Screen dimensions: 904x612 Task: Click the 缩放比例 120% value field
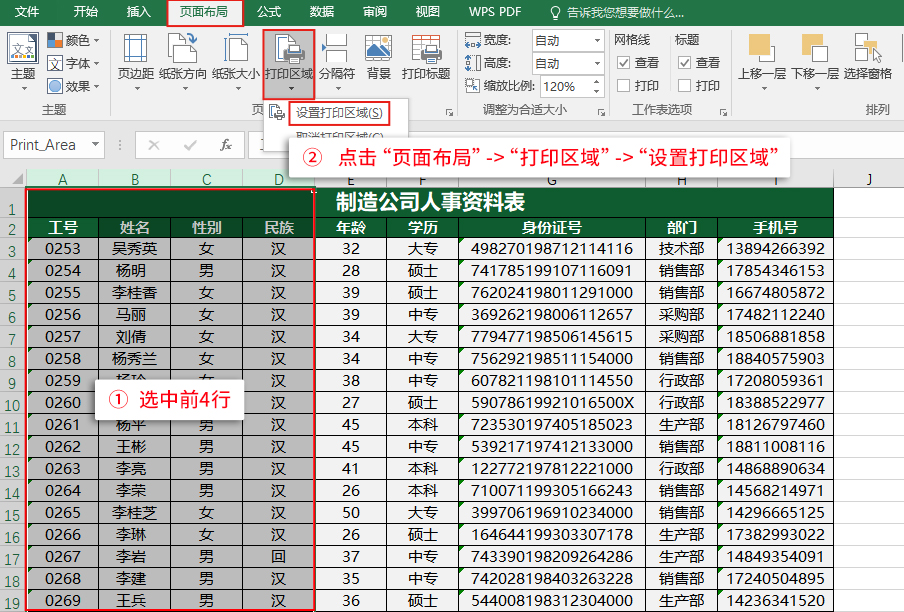coord(566,86)
